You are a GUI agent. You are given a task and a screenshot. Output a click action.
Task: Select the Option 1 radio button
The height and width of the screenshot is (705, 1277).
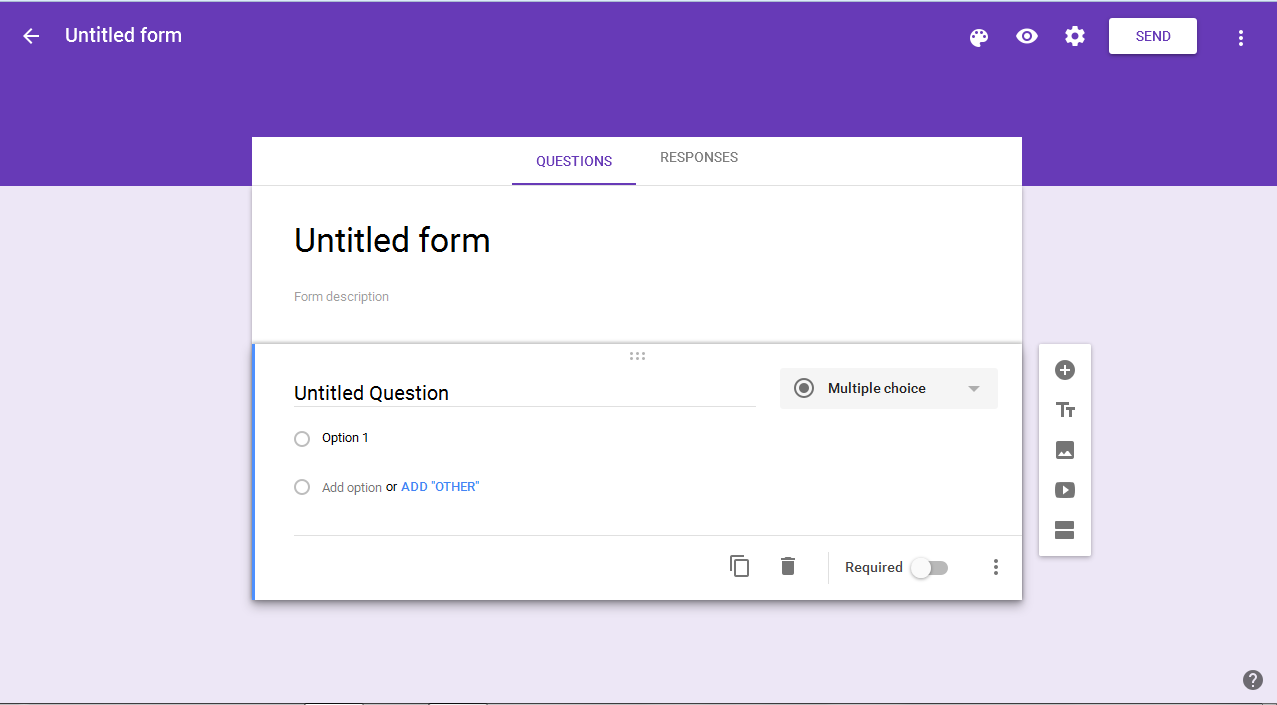click(x=302, y=438)
